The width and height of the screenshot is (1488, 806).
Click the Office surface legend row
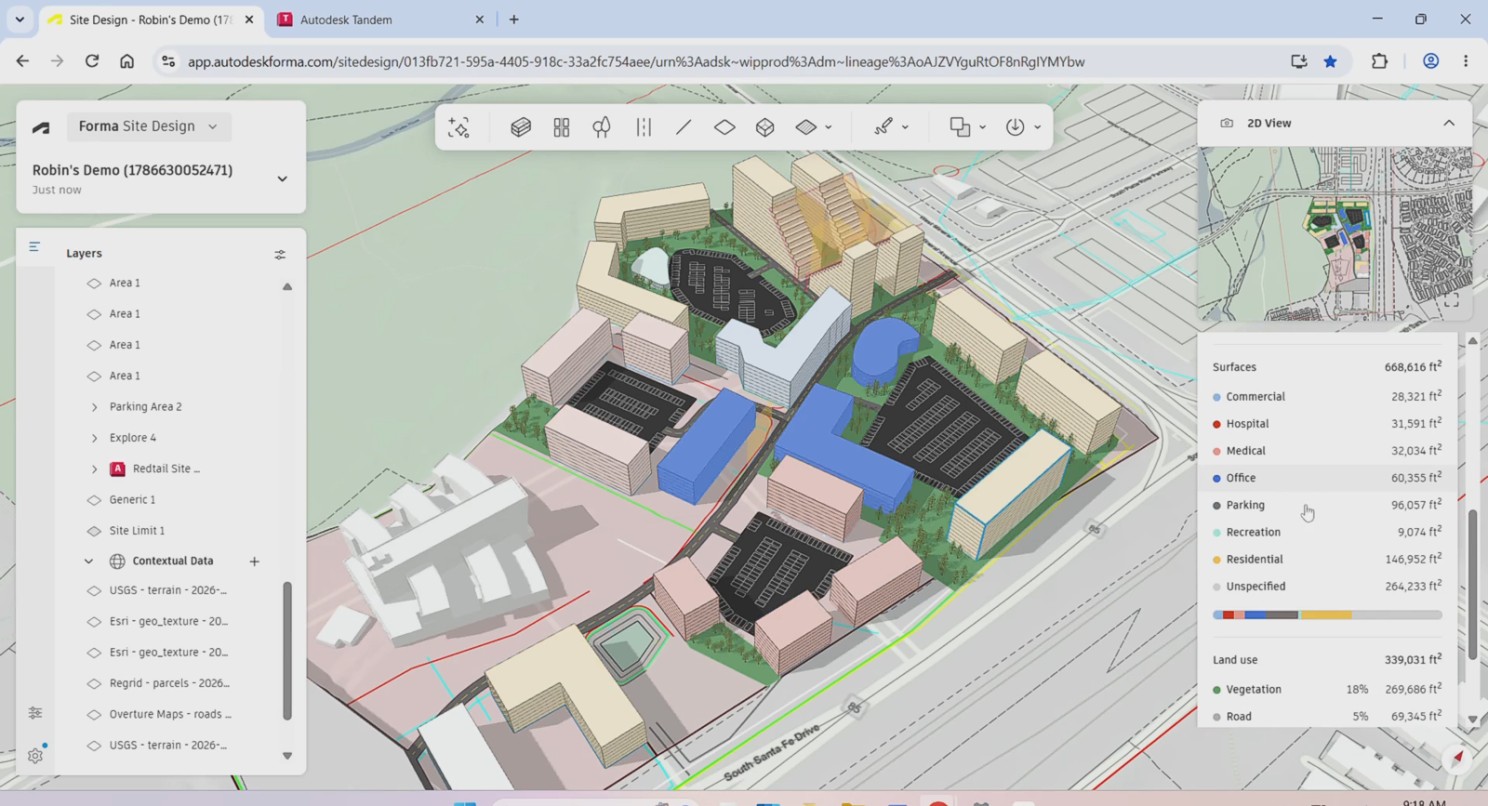pos(1327,478)
